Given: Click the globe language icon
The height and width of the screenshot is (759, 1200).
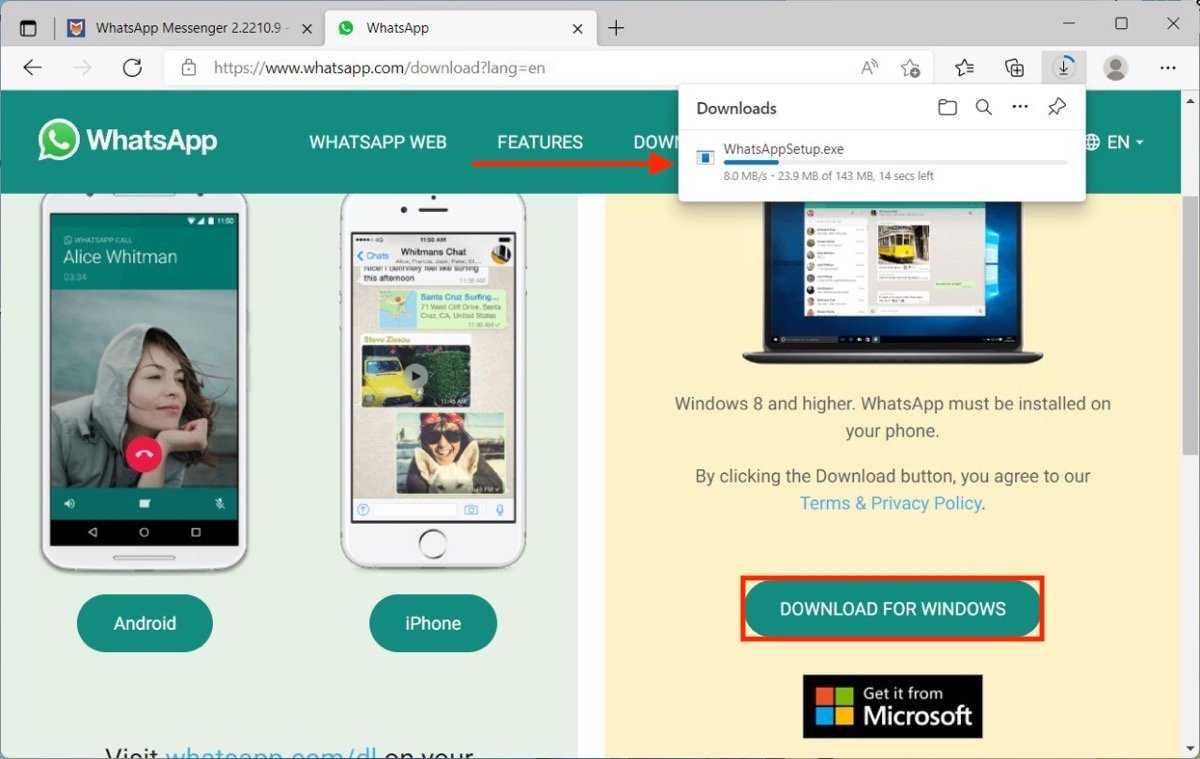Looking at the screenshot, I should 1091,142.
